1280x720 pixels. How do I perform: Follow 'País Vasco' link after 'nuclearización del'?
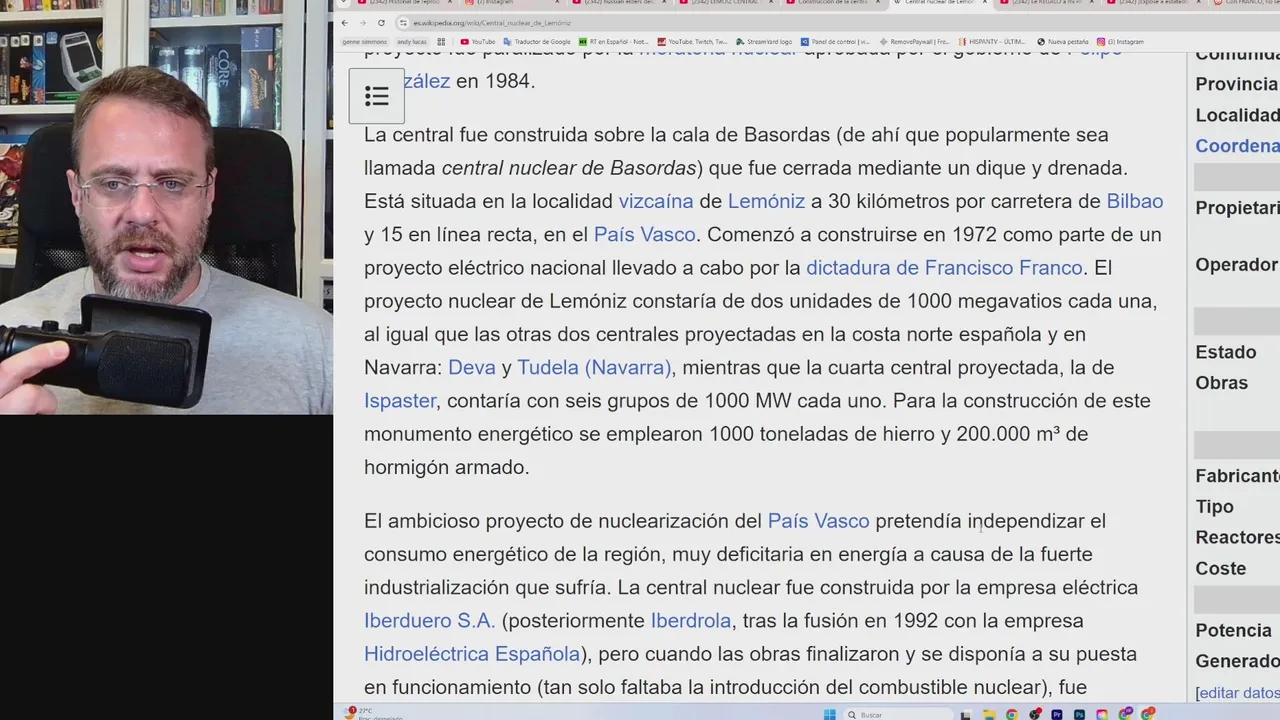point(818,521)
